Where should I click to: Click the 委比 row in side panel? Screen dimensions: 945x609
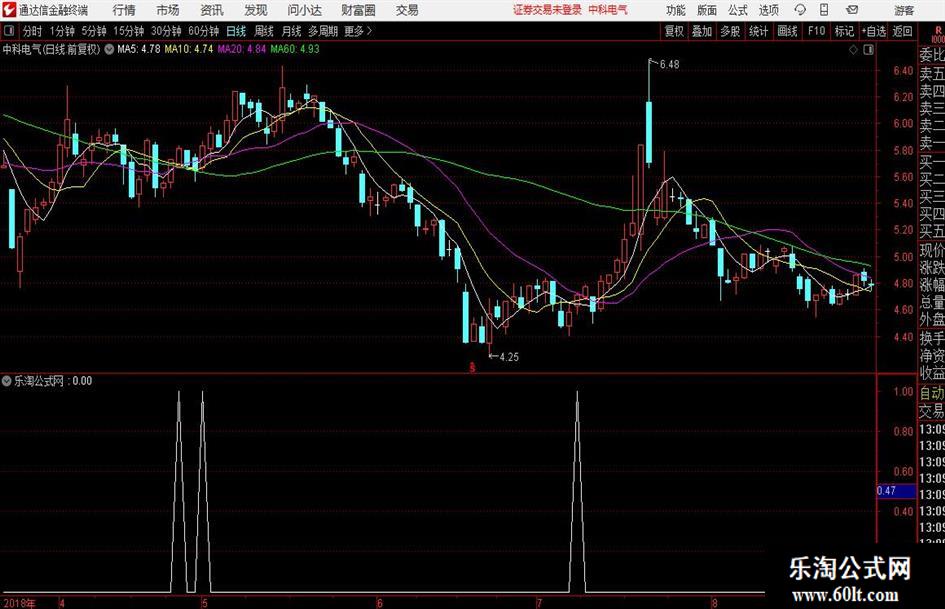tap(932, 55)
